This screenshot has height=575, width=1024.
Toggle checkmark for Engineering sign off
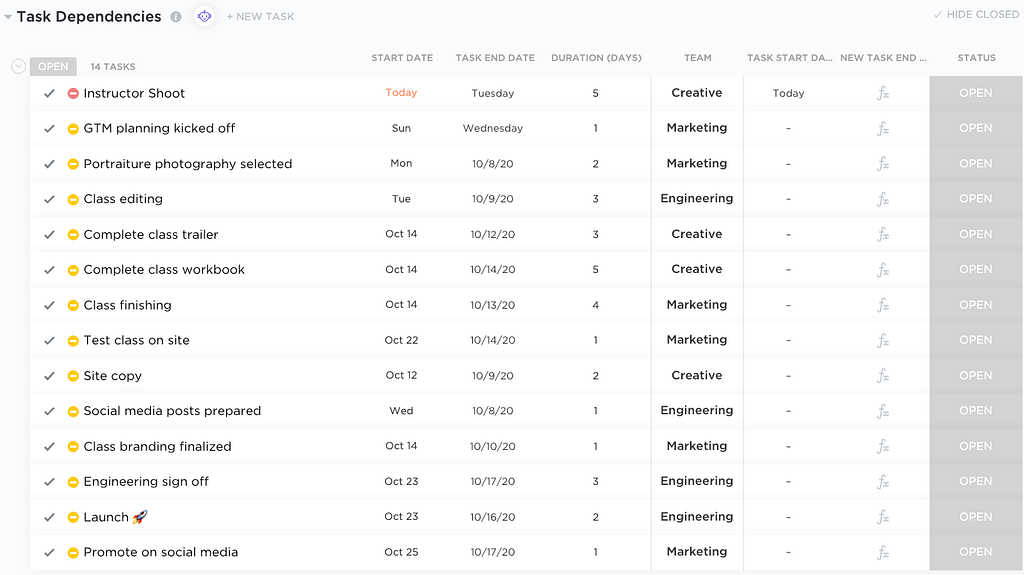pos(49,482)
